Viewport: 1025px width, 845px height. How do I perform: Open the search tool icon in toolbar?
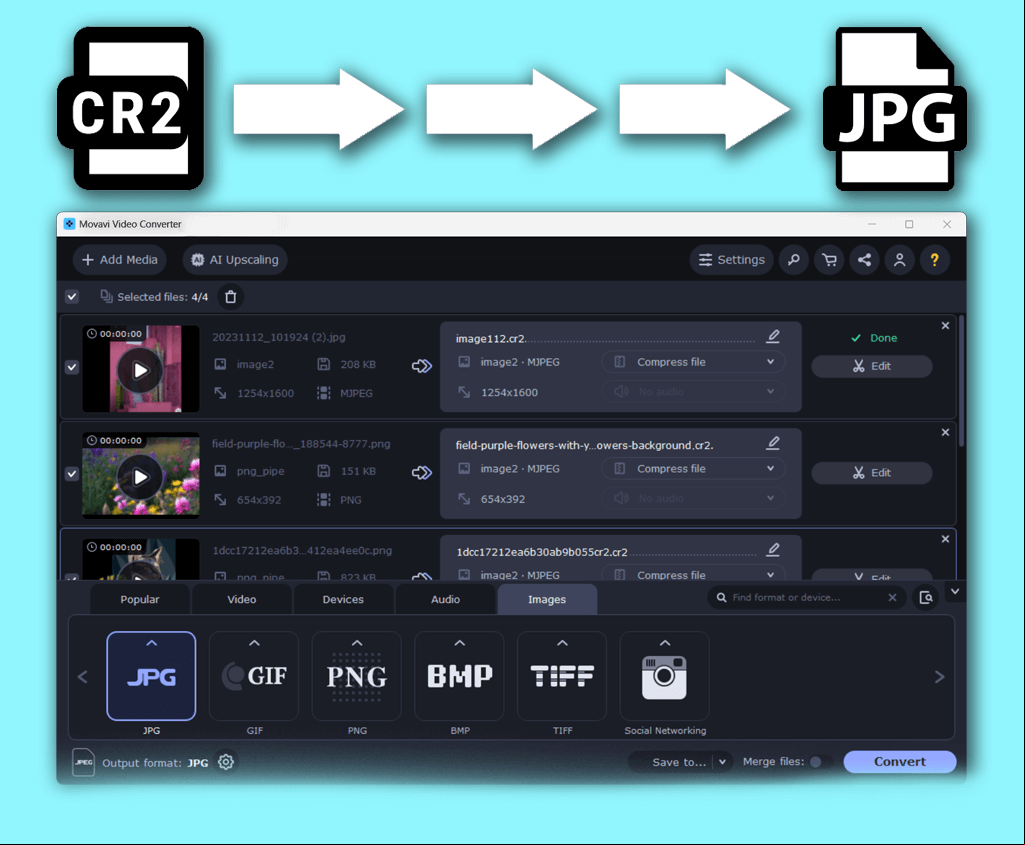click(x=794, y=260)
